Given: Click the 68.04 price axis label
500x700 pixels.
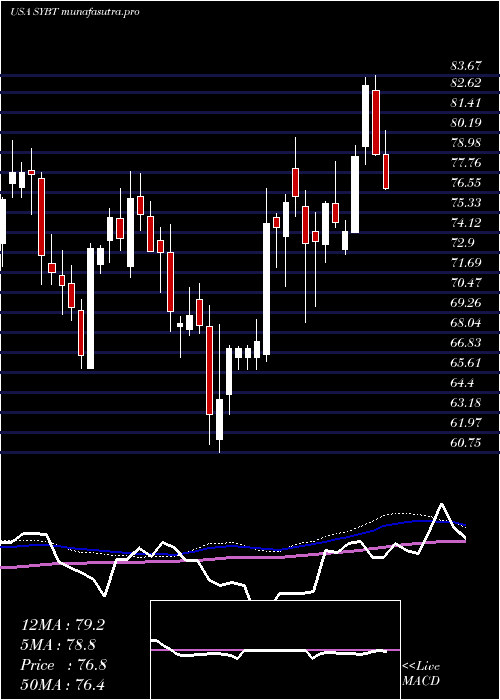Looking at the screenshot, I should [466, 322].
